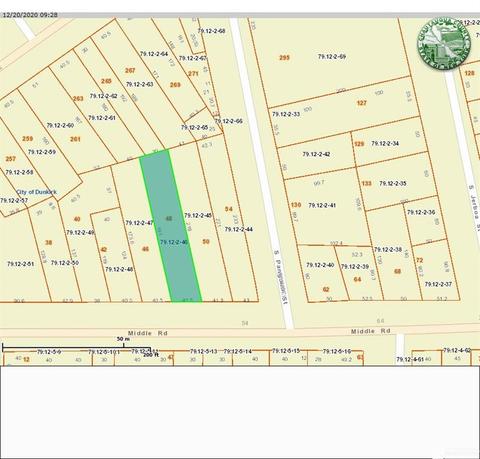
Task: Click parcel label 79.12-4-61
Action: [410, 359]
